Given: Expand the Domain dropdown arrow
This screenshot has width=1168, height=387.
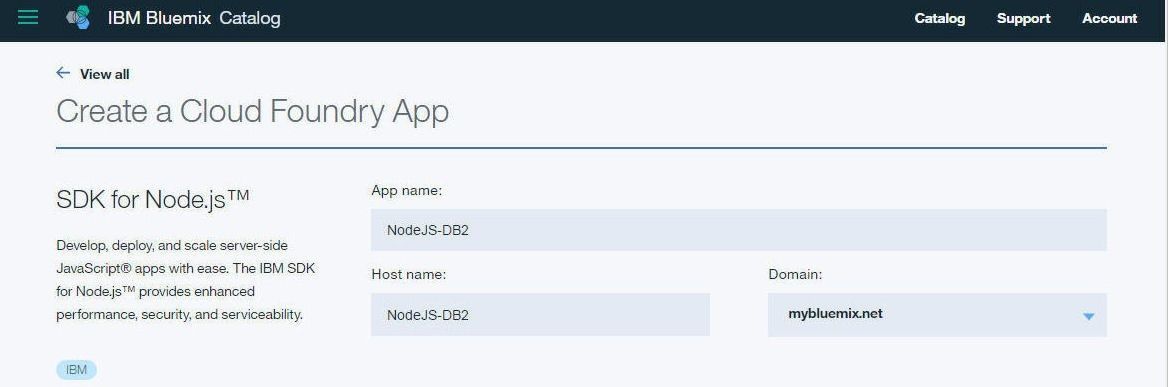Looking at the screenshot, I should coord(1088,316).
